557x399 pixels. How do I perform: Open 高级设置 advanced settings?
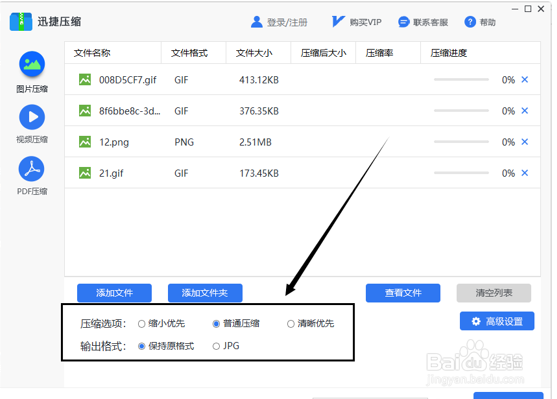(x=497, y=321)
